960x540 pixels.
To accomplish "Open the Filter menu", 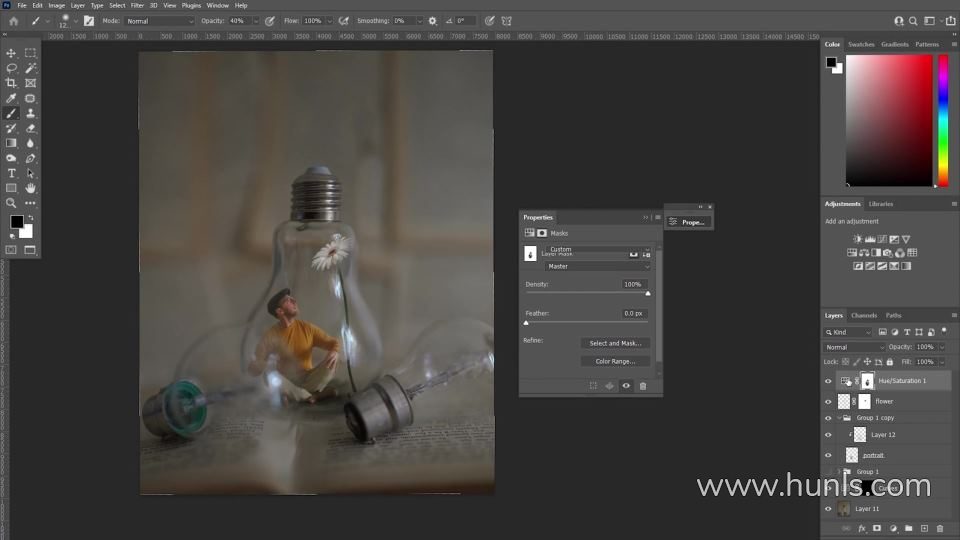I will pos(137,5).
